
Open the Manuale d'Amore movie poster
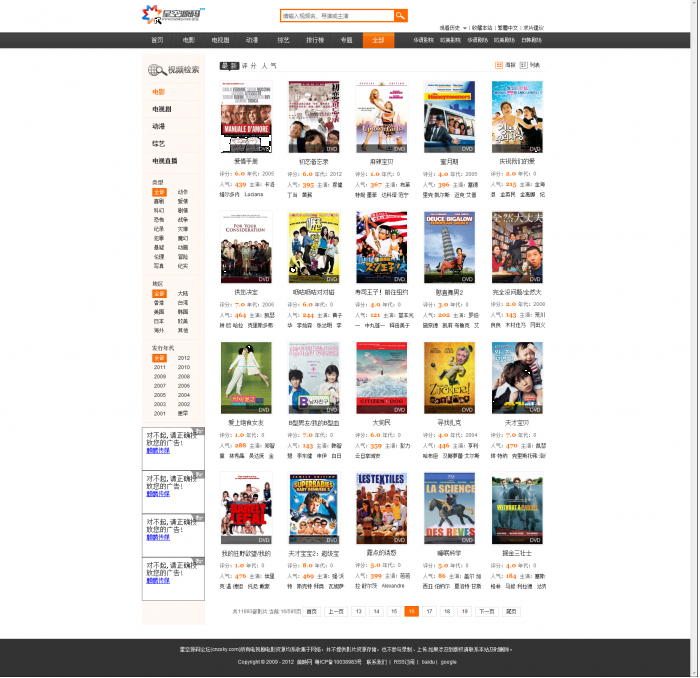coord(246,117)
